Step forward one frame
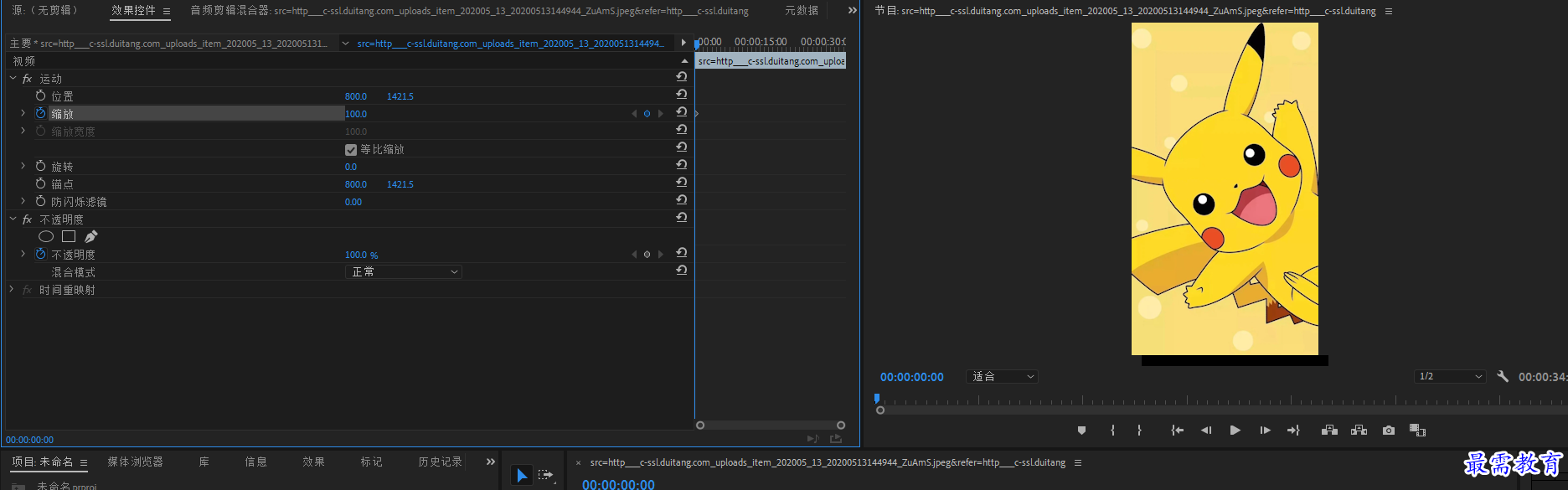 (1265, 431)
